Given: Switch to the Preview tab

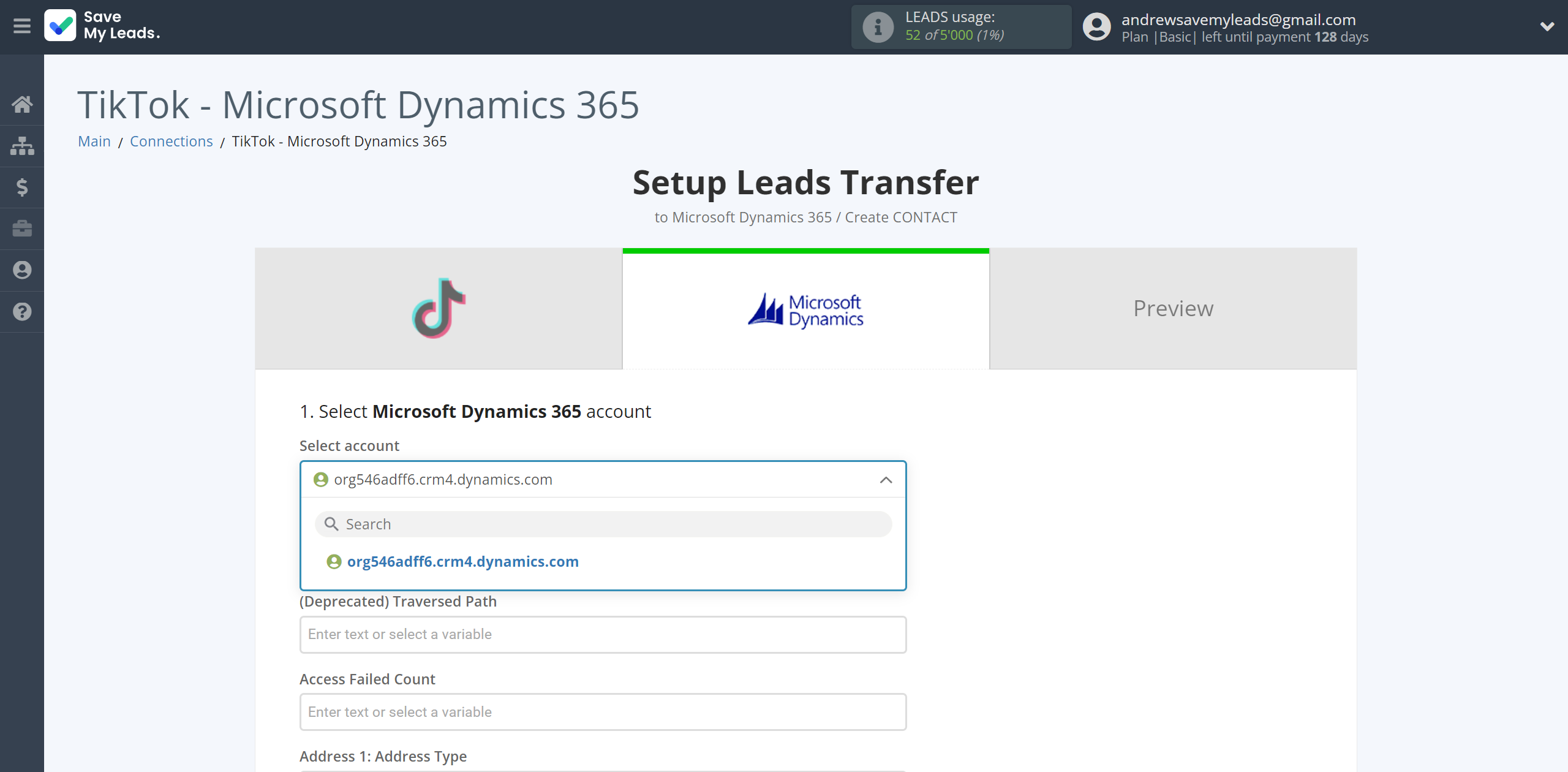Looking at the screenshot, I should [1174, 308].
